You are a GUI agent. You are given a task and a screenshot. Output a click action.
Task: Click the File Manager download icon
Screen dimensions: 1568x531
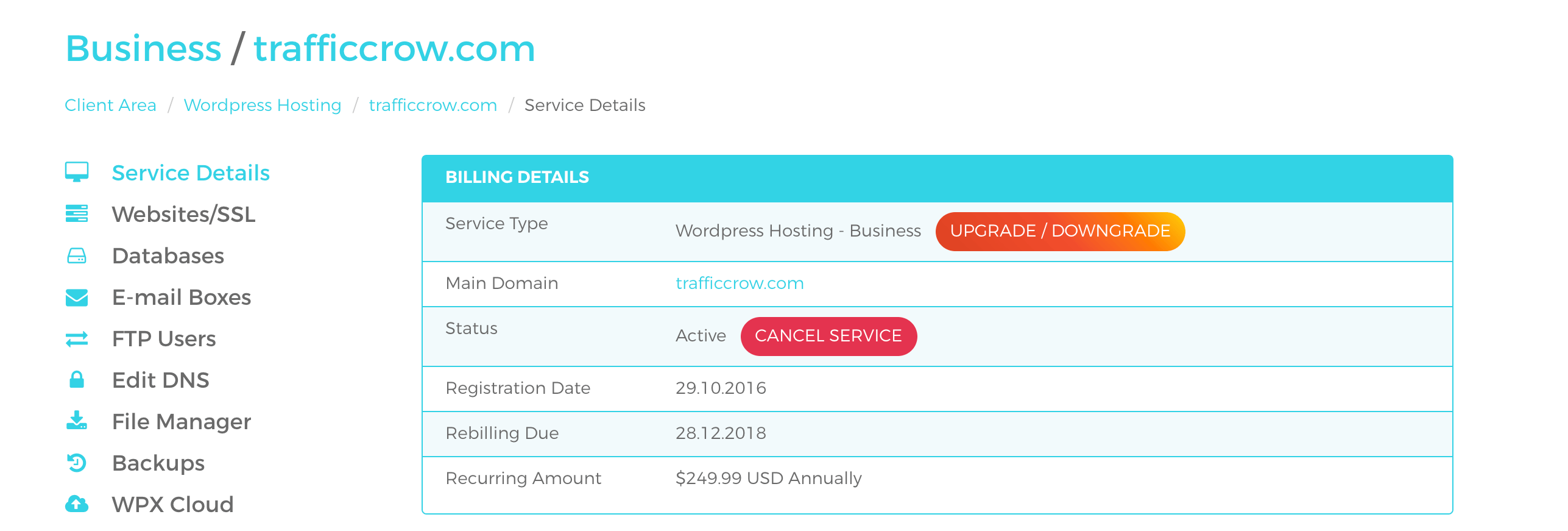tap(77, 421)
